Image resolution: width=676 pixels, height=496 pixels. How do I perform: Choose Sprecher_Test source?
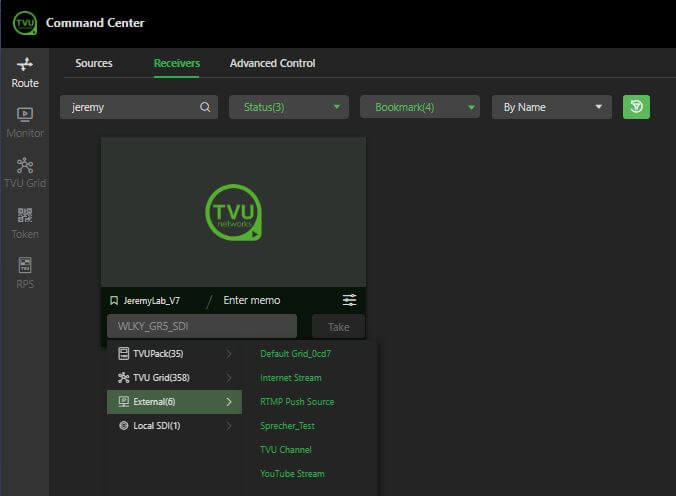[x=287, y=426]
